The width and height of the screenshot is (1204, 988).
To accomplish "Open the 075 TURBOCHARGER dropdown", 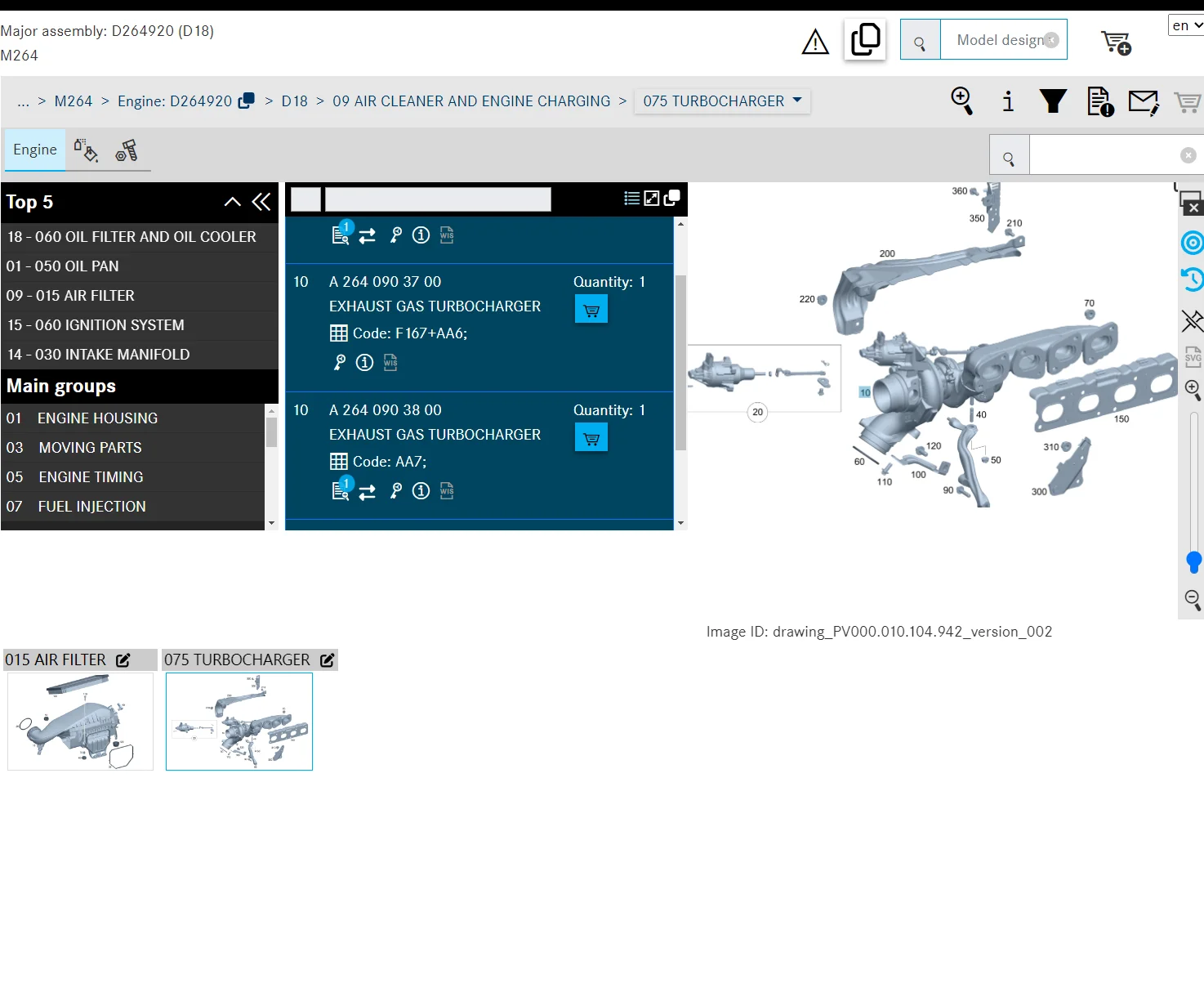I will click(x=722, y=101).
